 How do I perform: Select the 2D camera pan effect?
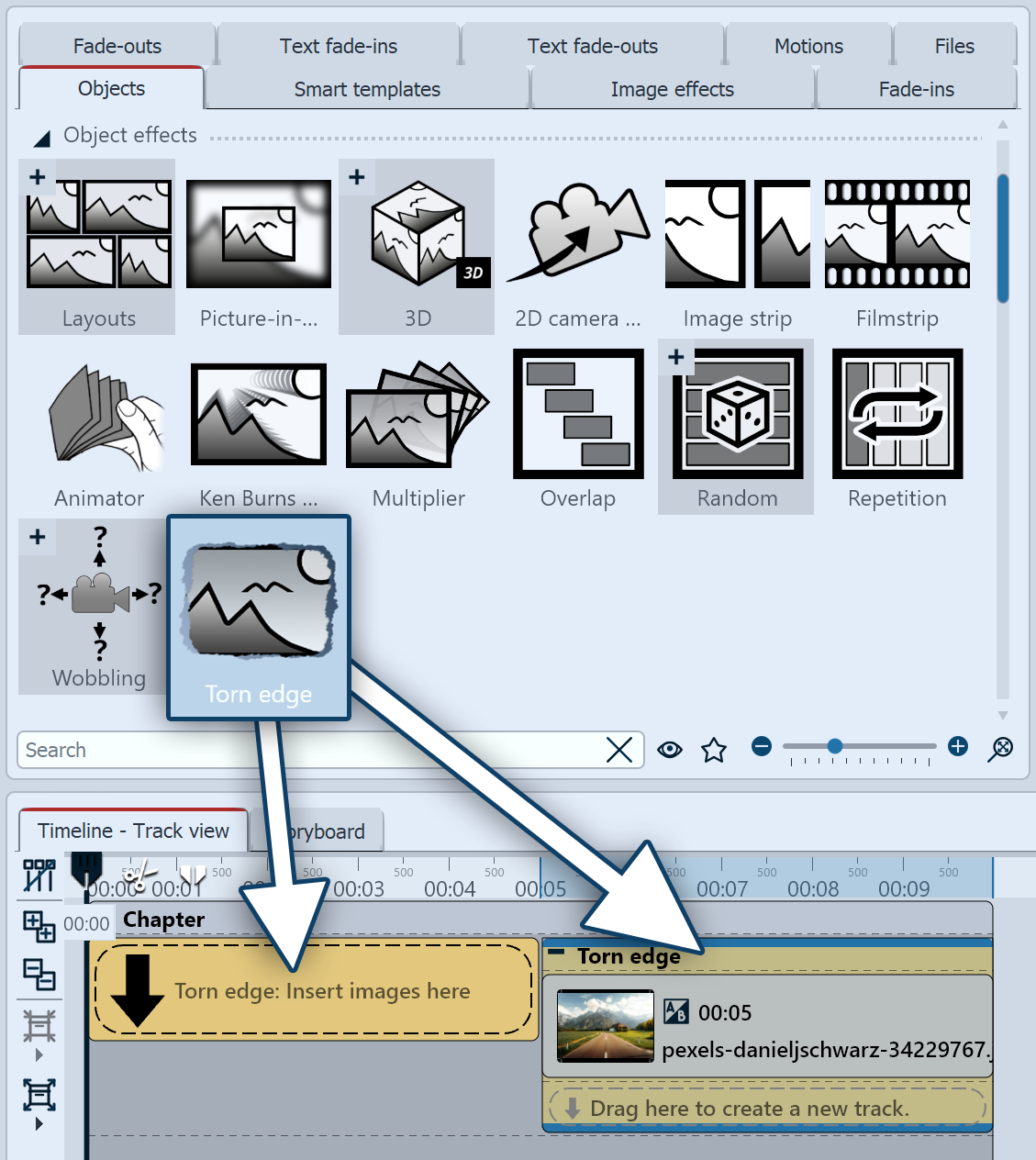(x=578, y=235)
